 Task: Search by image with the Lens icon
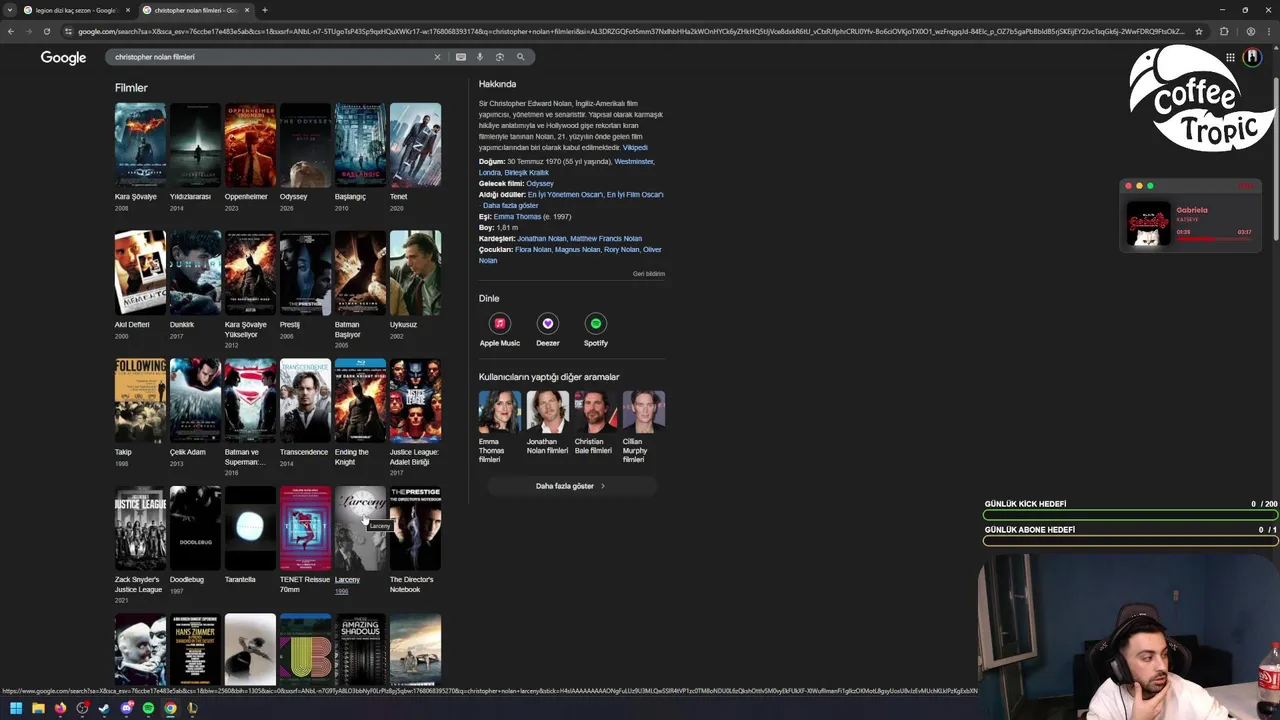click(500, 57)
